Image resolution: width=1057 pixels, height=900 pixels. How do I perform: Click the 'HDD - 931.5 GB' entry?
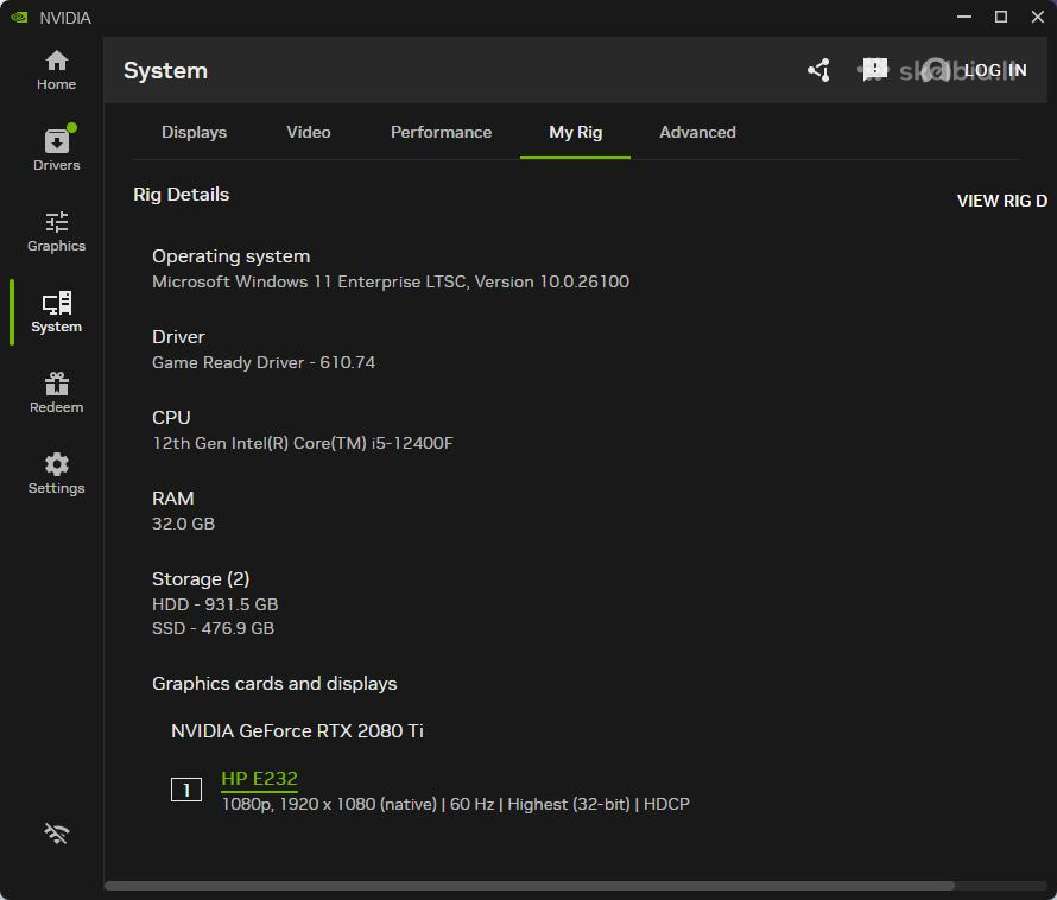(x=215, y=604)
